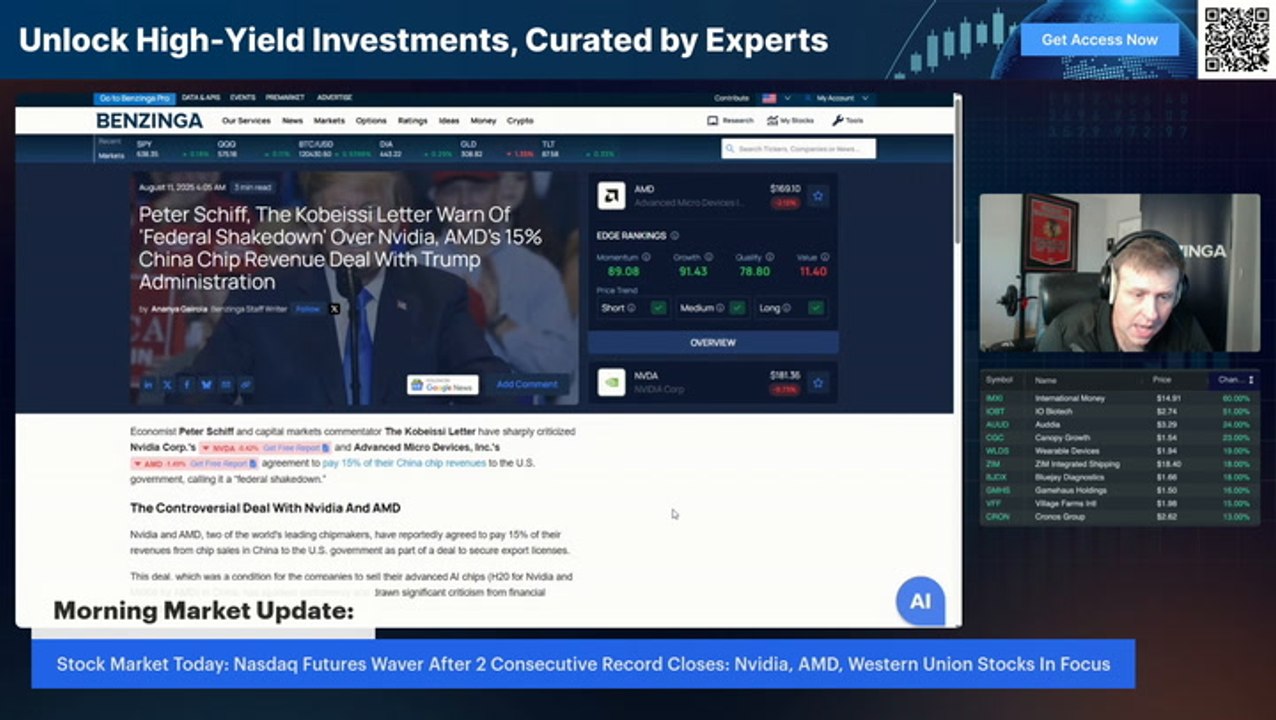Open the News menu
Screen dimensions: 1276x720
[292, 121]
